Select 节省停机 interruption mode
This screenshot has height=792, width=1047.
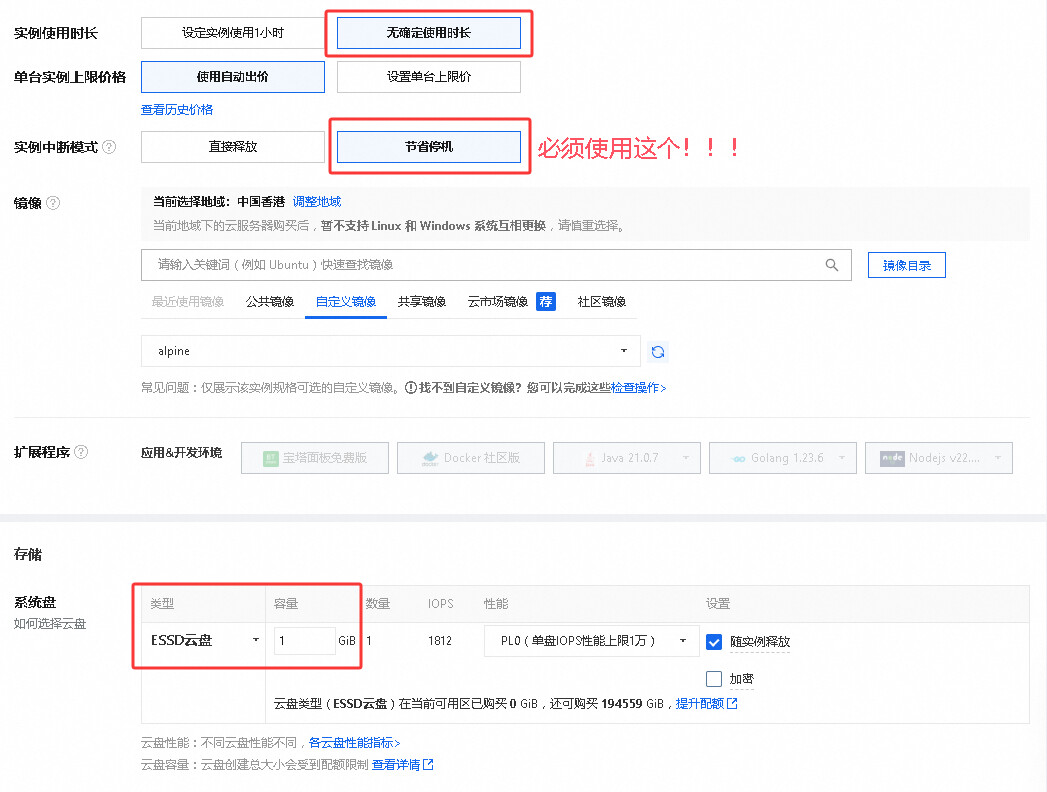coord(429,147)
